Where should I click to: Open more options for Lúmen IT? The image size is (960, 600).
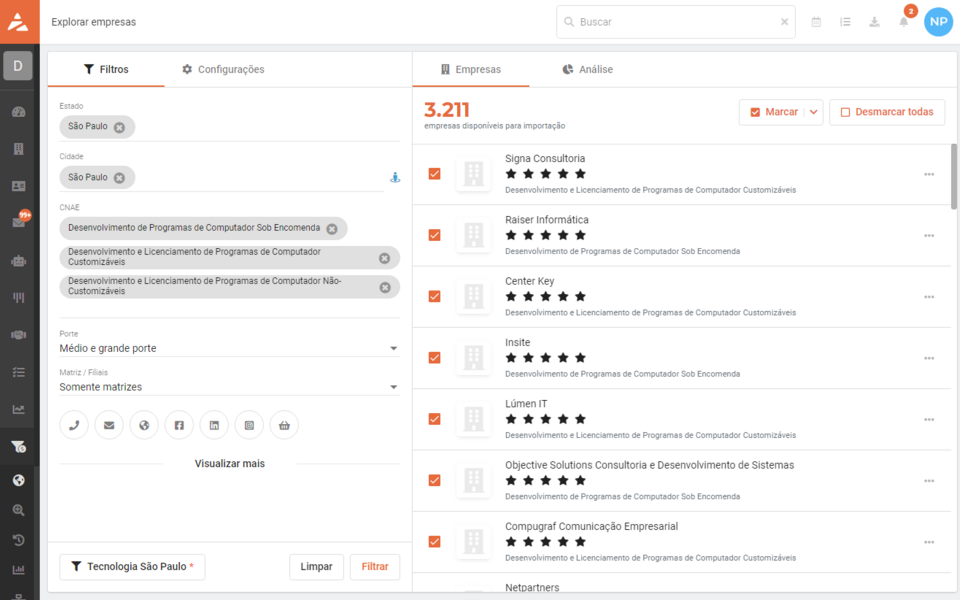[x=929, y=419]
